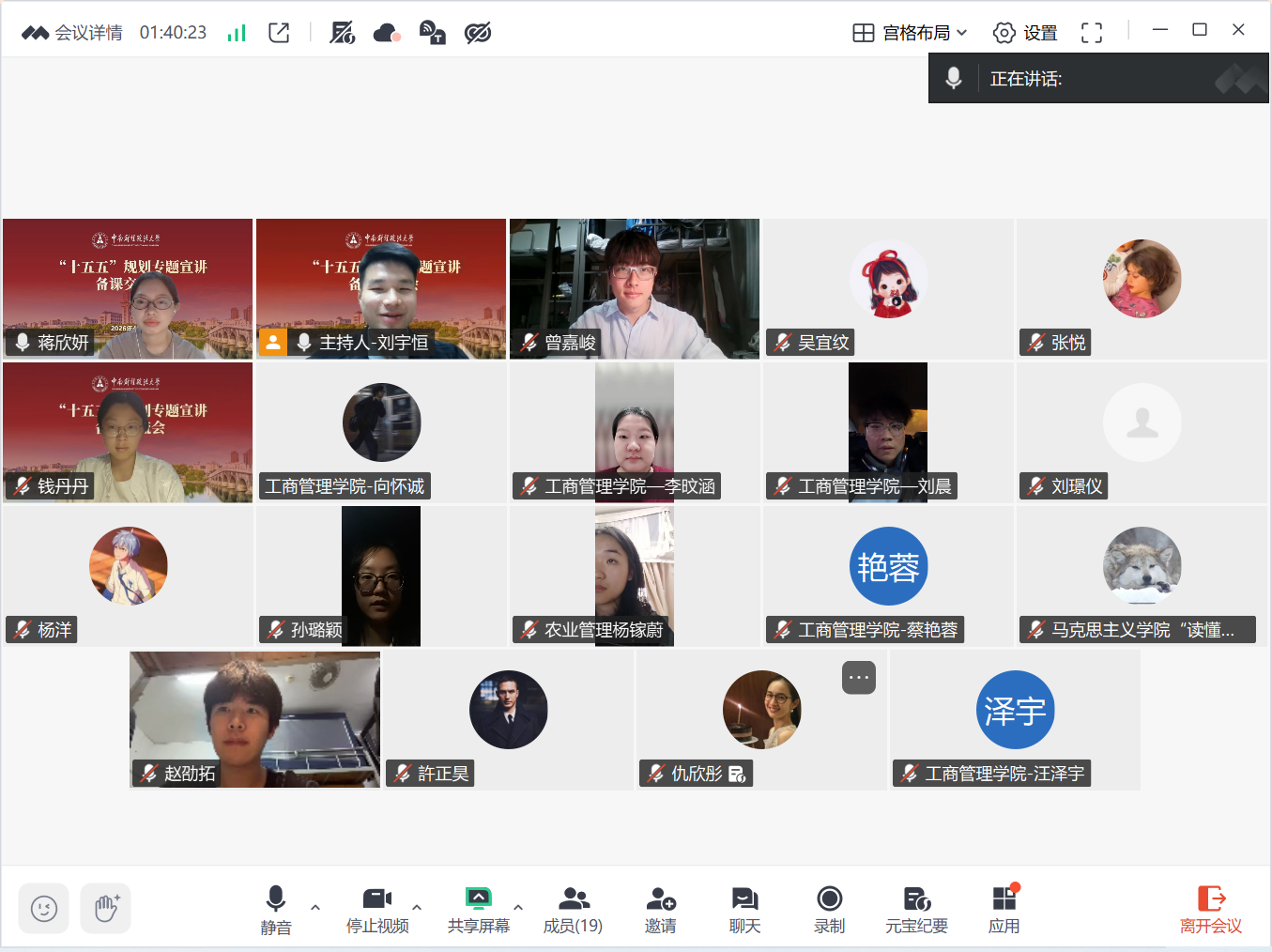Open 会议详情 meeting details
Image resolution: width=1272 pixels, height=952 pixels.
73,33
